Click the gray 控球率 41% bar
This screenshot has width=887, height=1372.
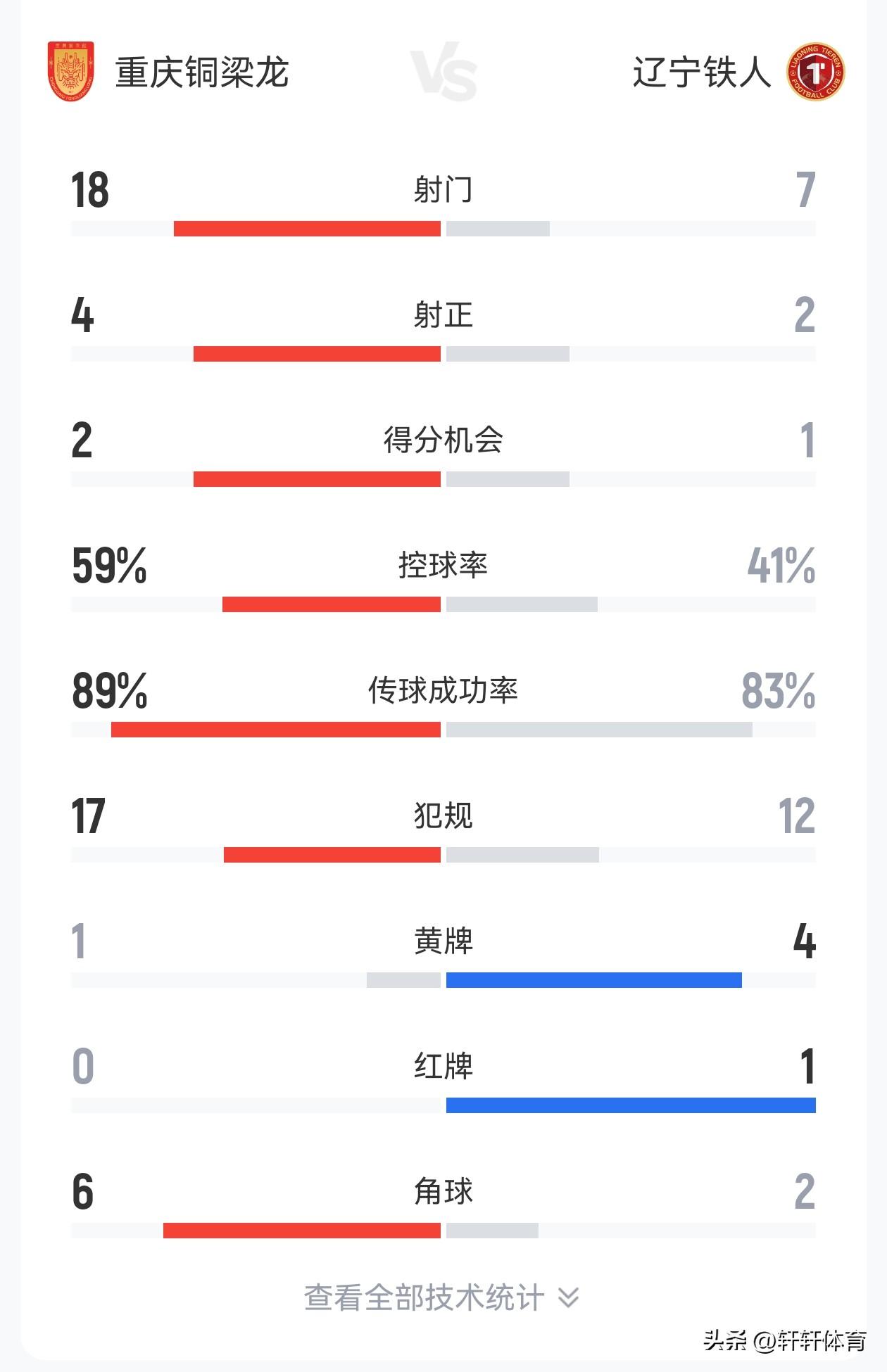tap(522, 604)
